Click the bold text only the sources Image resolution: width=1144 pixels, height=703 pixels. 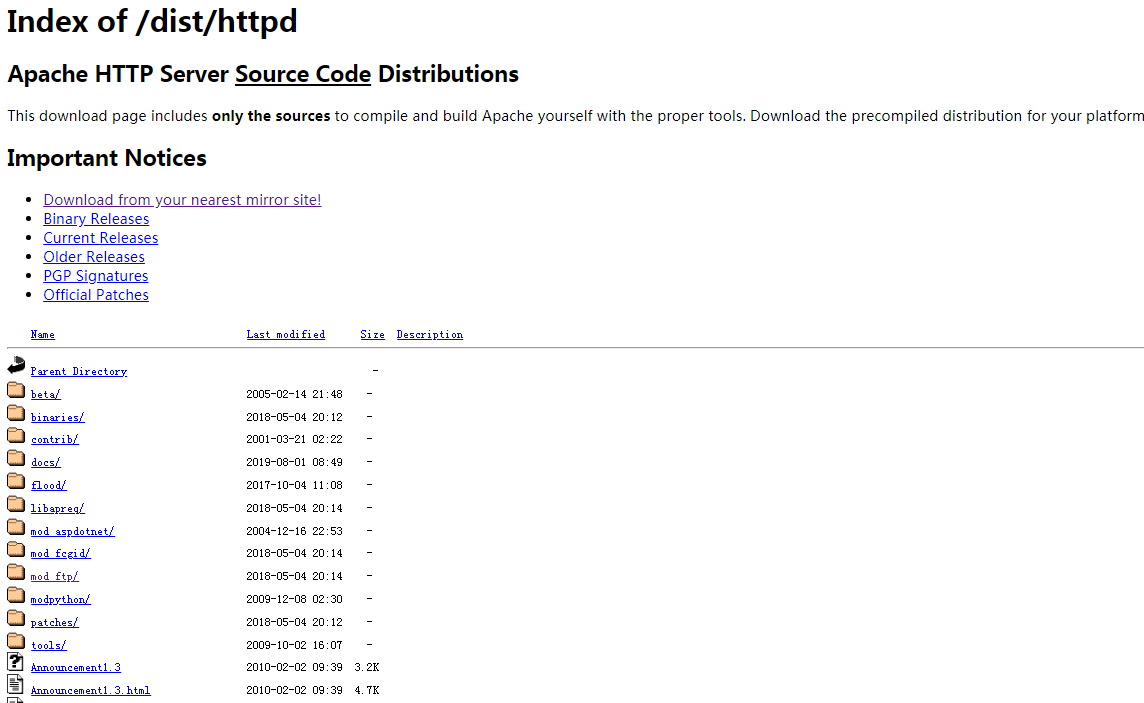pos(271,116)
